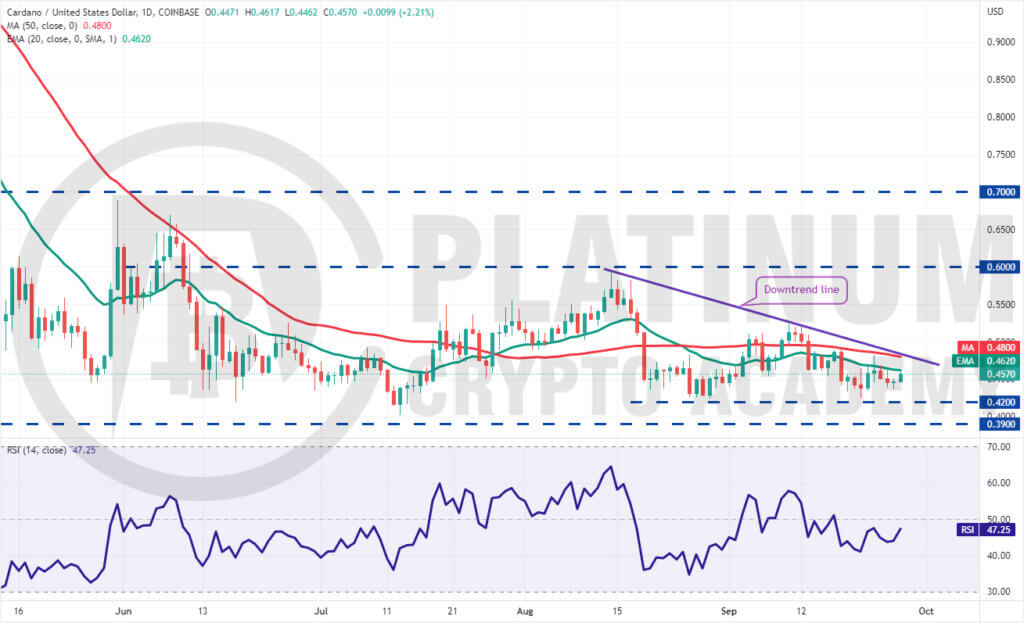Click the 15 date label on time axis
The width and height of the screenshot is (1024, 623).
click(x=617, y=611)
